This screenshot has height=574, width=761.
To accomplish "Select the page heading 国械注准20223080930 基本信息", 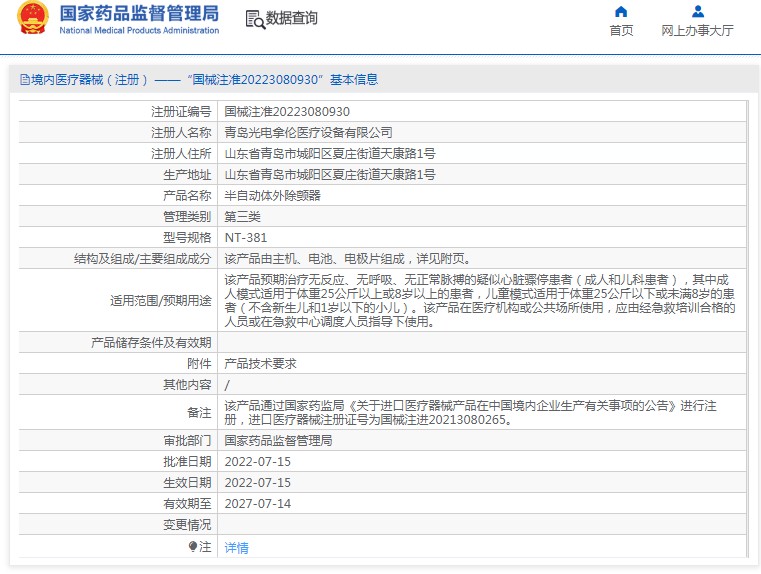I will [x=282, y=80].
